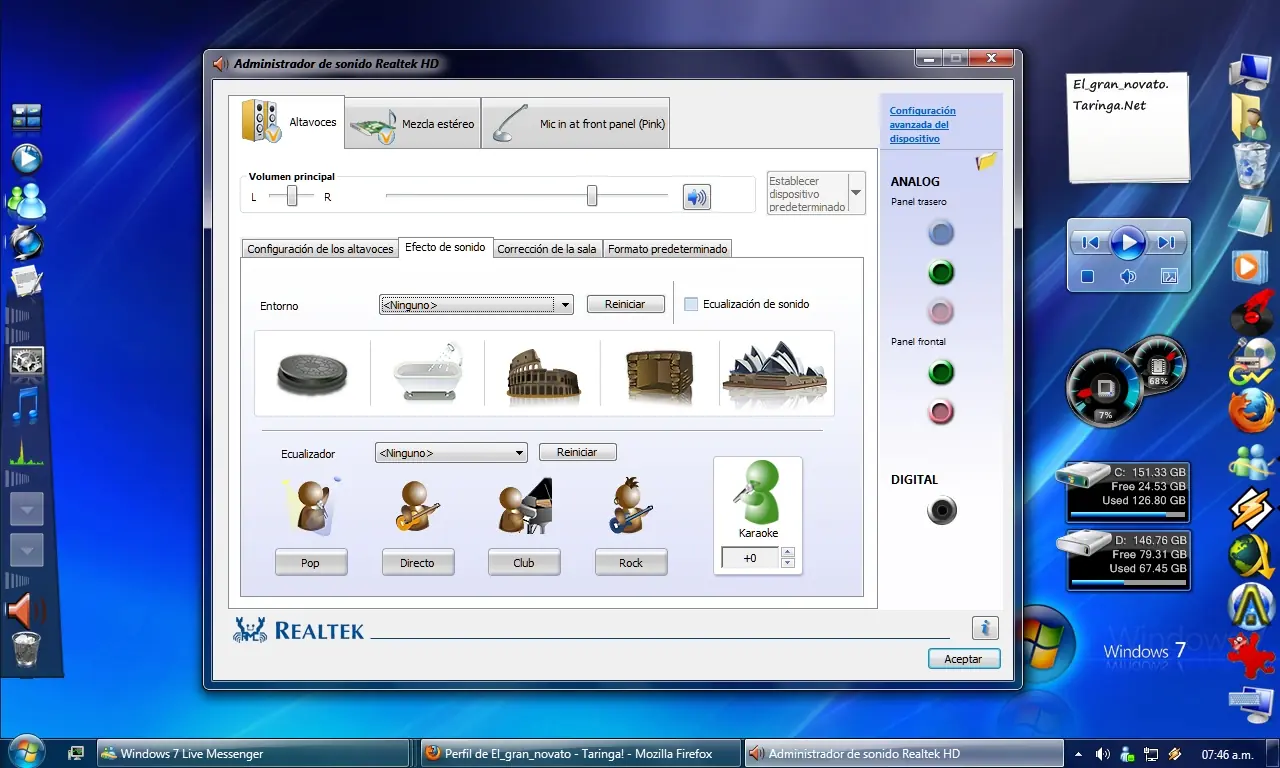Screen dimensions: 1280x768
Task: Click the green rear panel jack
Action: click(x=941, y=272)
